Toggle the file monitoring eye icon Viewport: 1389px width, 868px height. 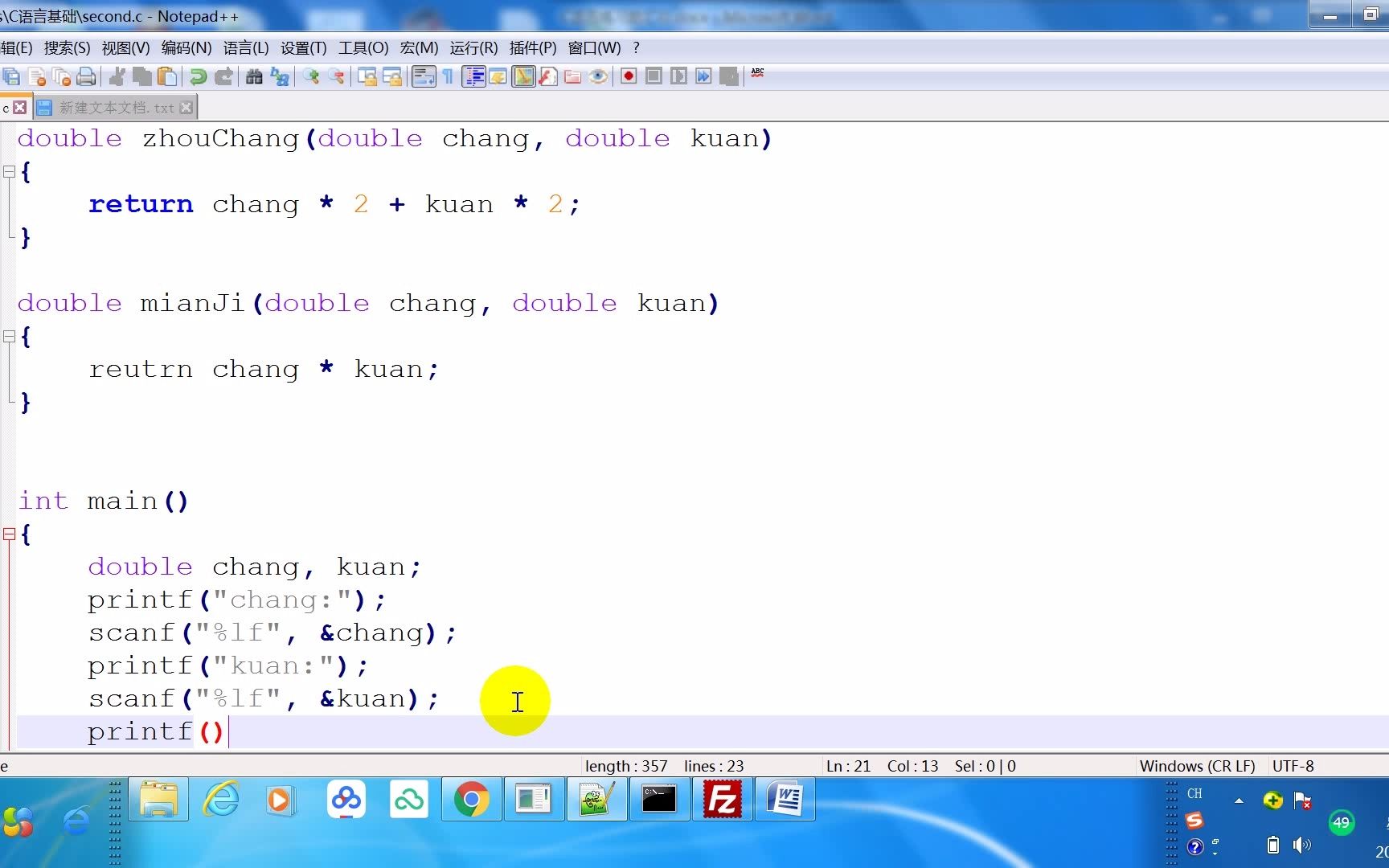tap(598, 76)
